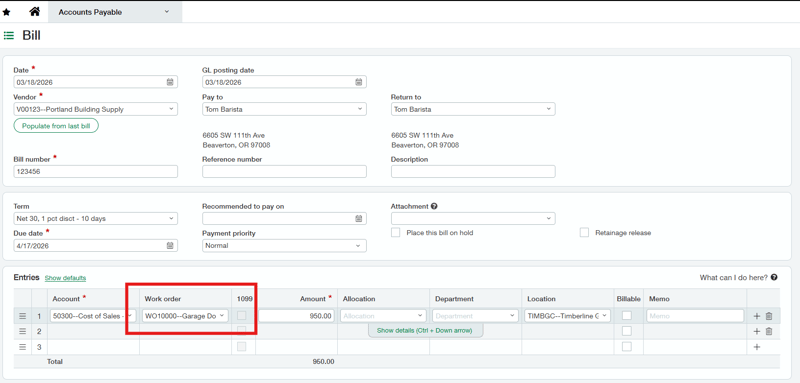Open the Date calendar picker
Screen dimensions: 800x383
point(170,82)
